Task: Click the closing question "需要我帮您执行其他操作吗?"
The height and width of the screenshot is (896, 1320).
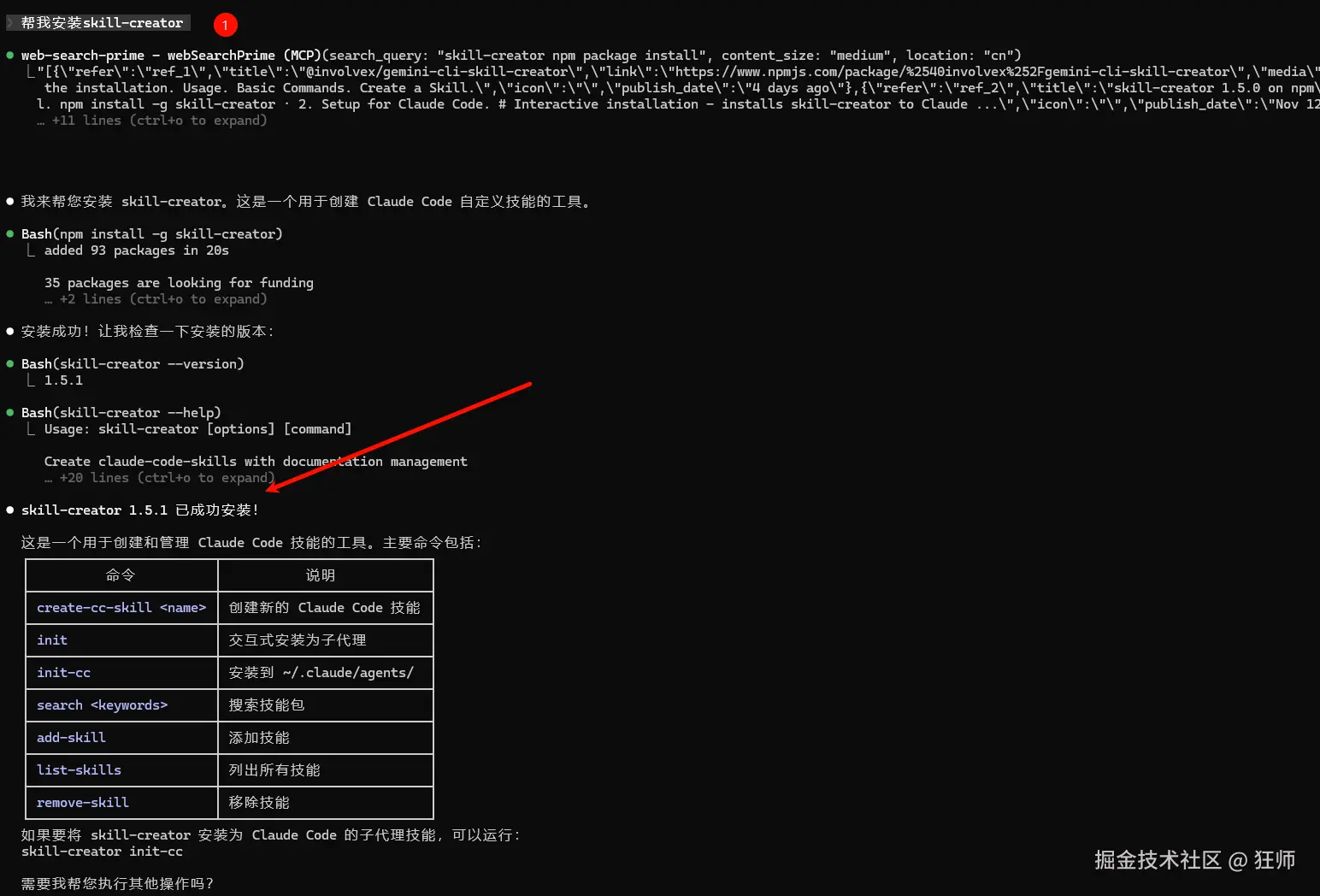Action: (x=117, y=884)
